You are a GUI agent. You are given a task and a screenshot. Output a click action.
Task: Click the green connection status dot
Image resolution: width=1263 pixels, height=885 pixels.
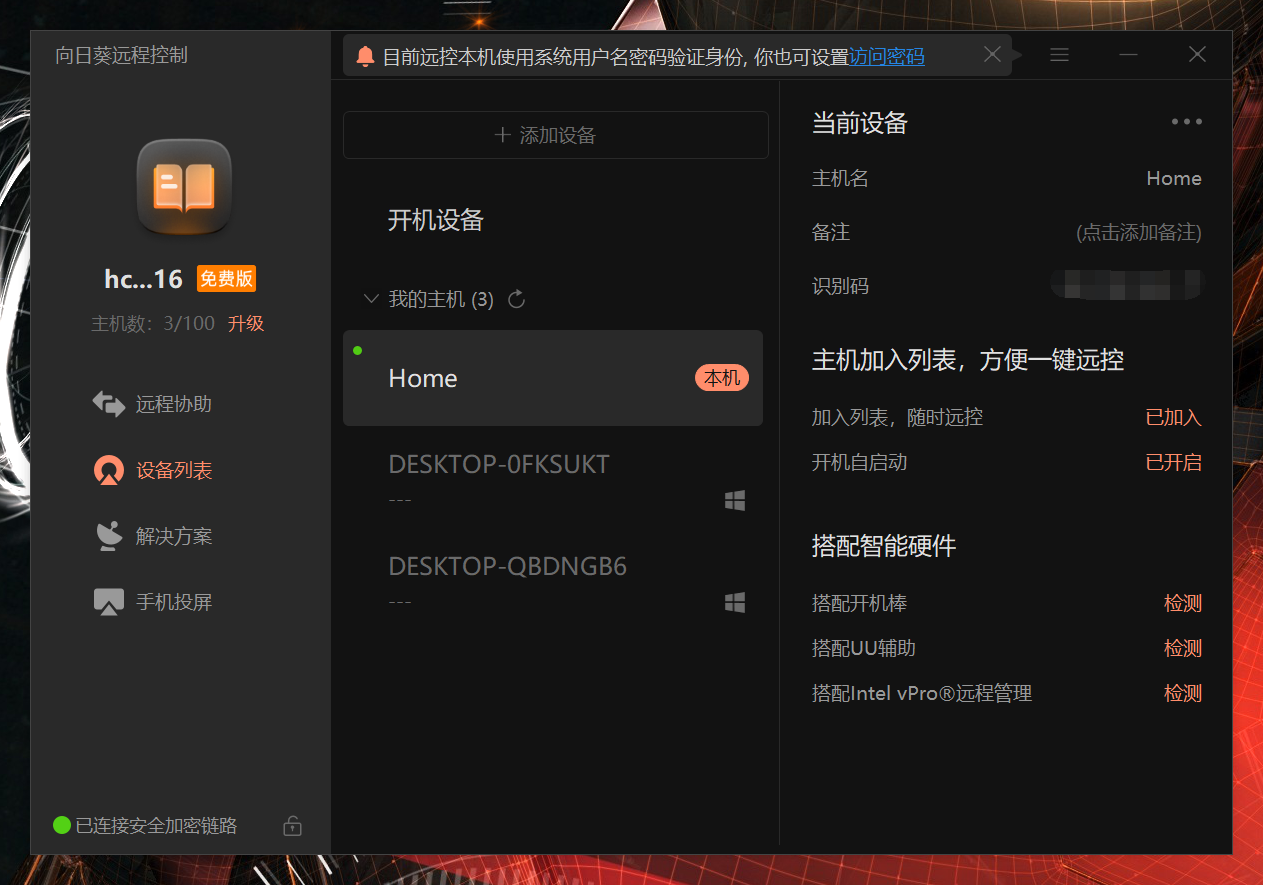pos(62,826)
